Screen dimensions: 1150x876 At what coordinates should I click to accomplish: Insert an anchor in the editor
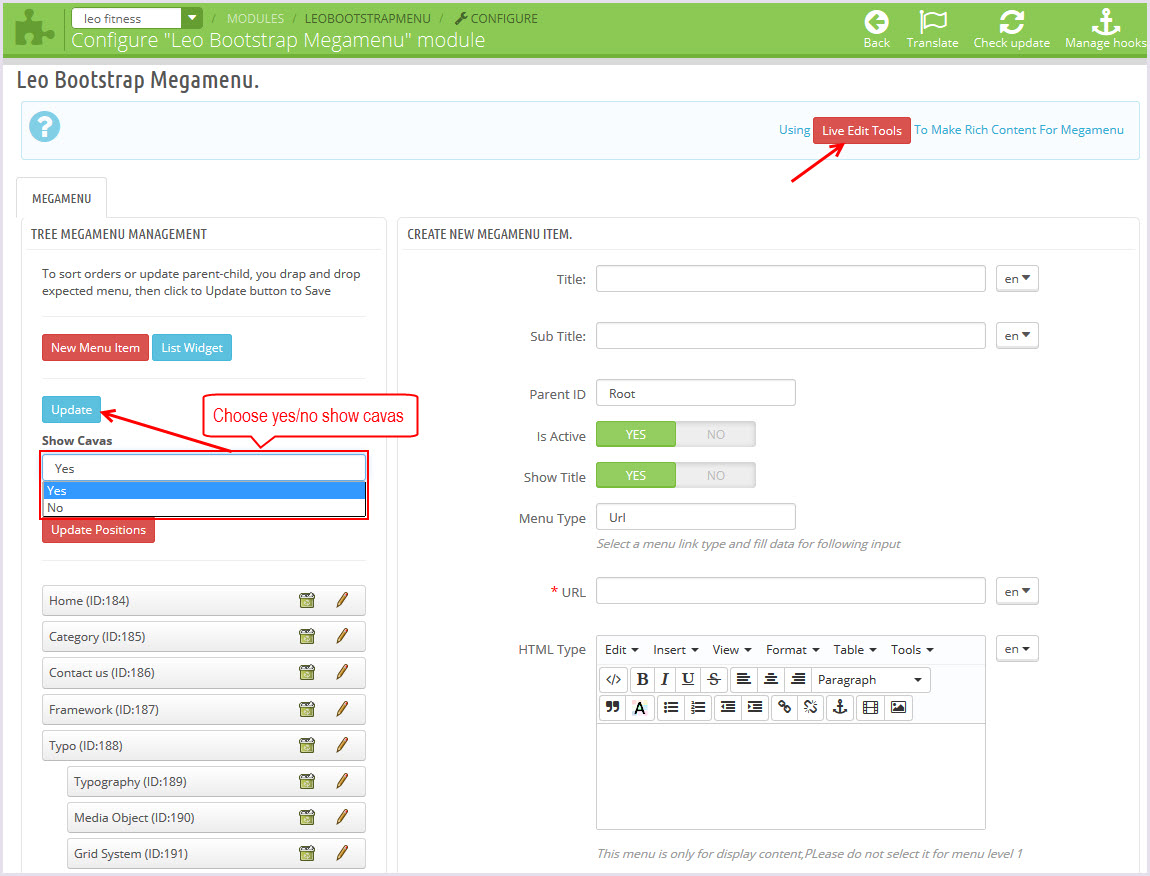[x=840, y=707]
